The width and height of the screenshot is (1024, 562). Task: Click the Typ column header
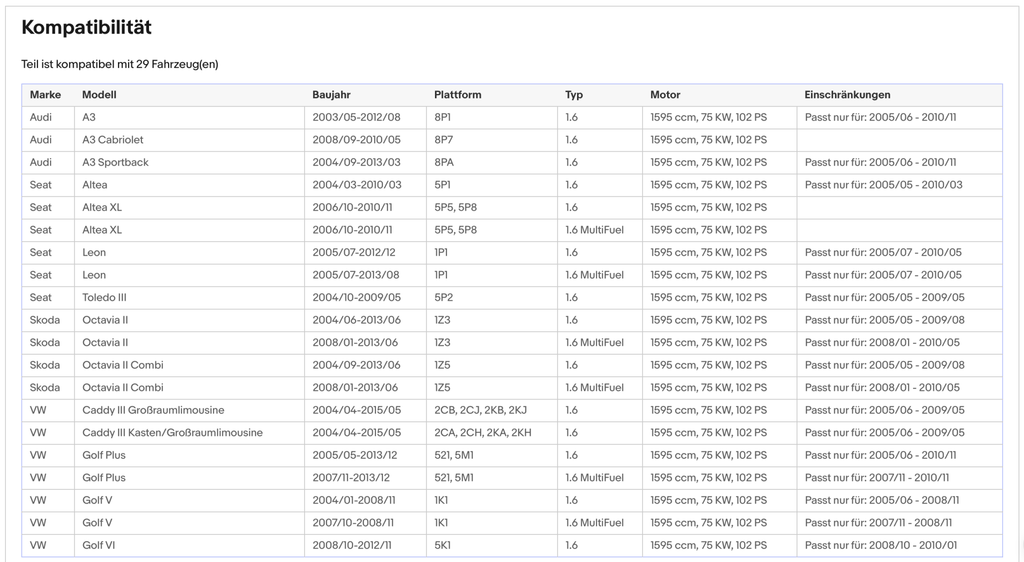coord(574,95)
